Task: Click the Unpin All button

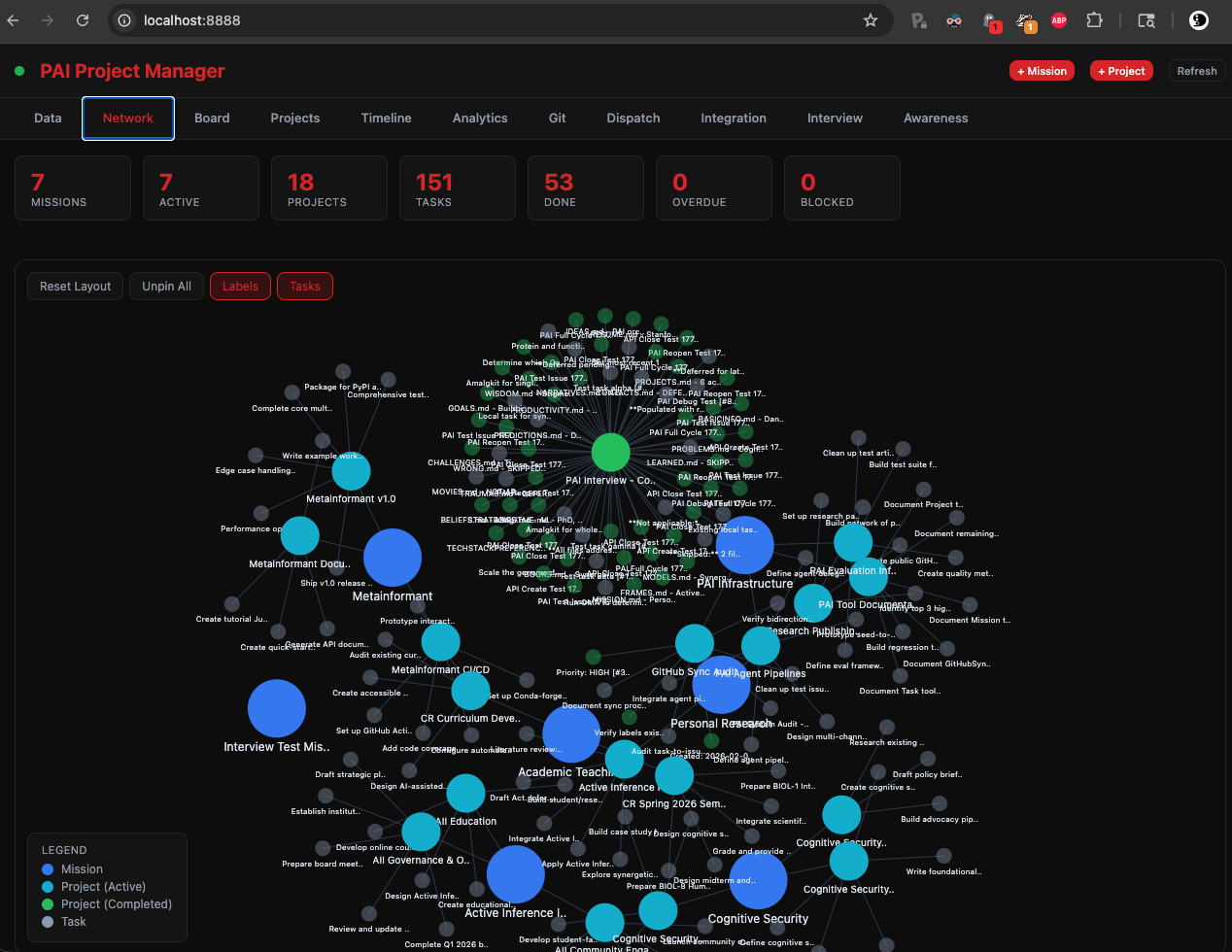Action: [x=167, y=287]
